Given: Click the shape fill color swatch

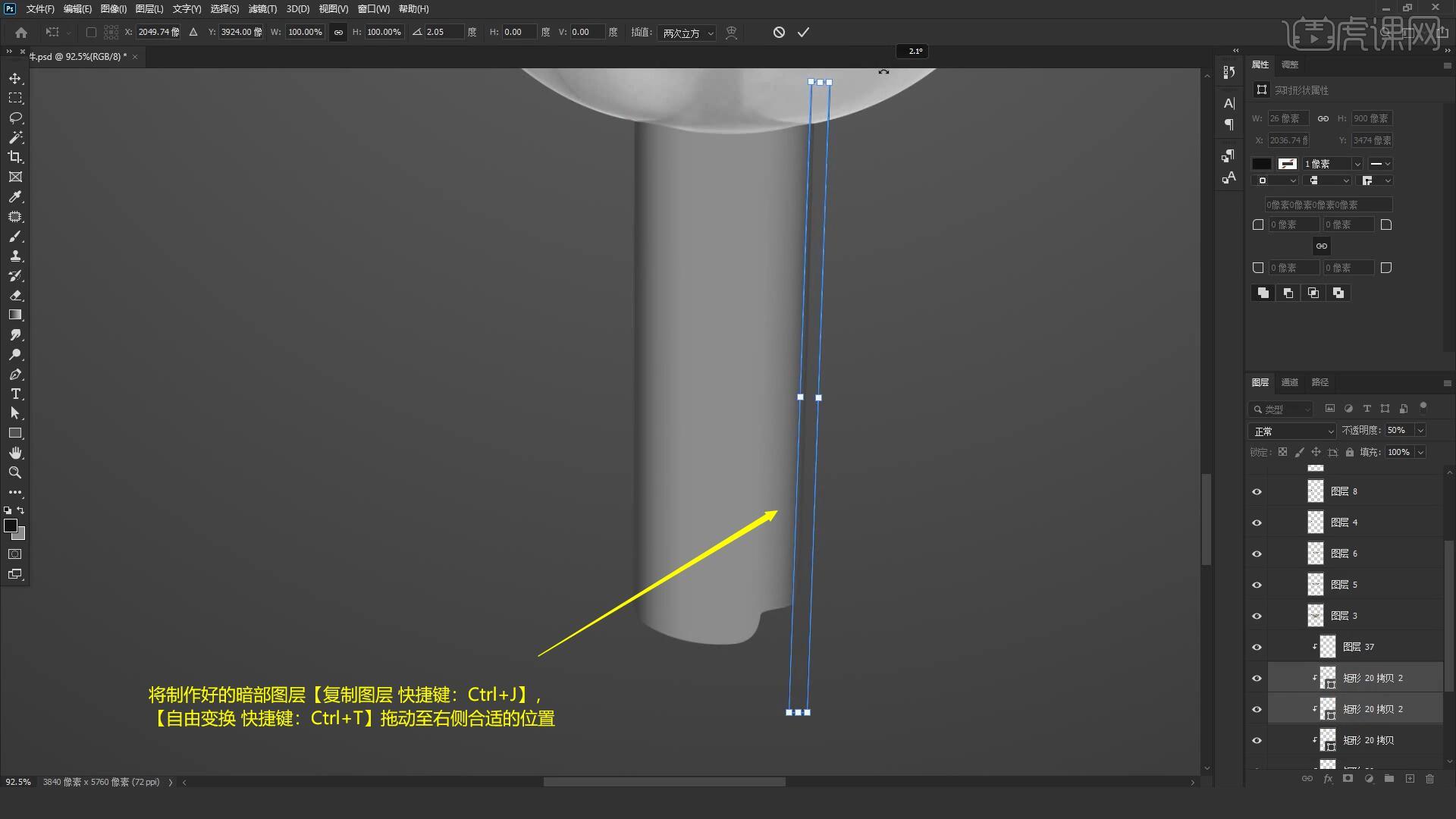Looking at the screenshot, I should tap(1261, 164).
